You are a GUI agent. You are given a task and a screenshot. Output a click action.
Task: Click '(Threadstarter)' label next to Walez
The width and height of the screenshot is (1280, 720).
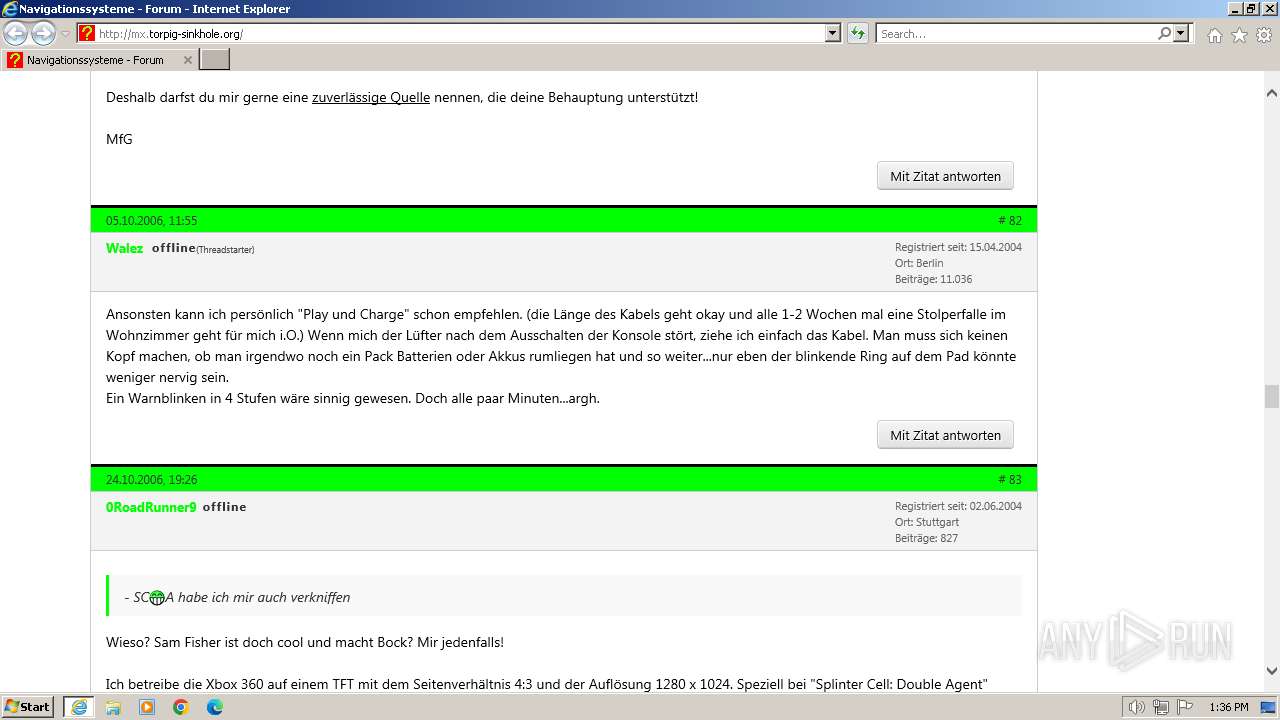click(225, 250)
